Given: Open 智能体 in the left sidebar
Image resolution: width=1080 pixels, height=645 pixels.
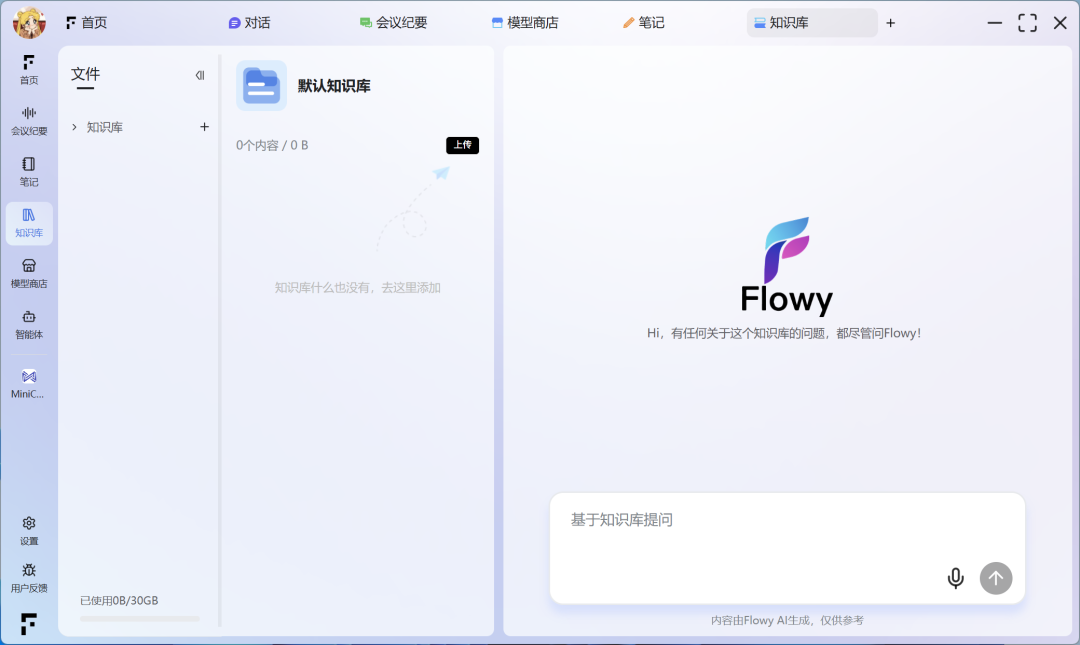Looking at the screenshot, I should pyautogui.click(x=29, y=324).
